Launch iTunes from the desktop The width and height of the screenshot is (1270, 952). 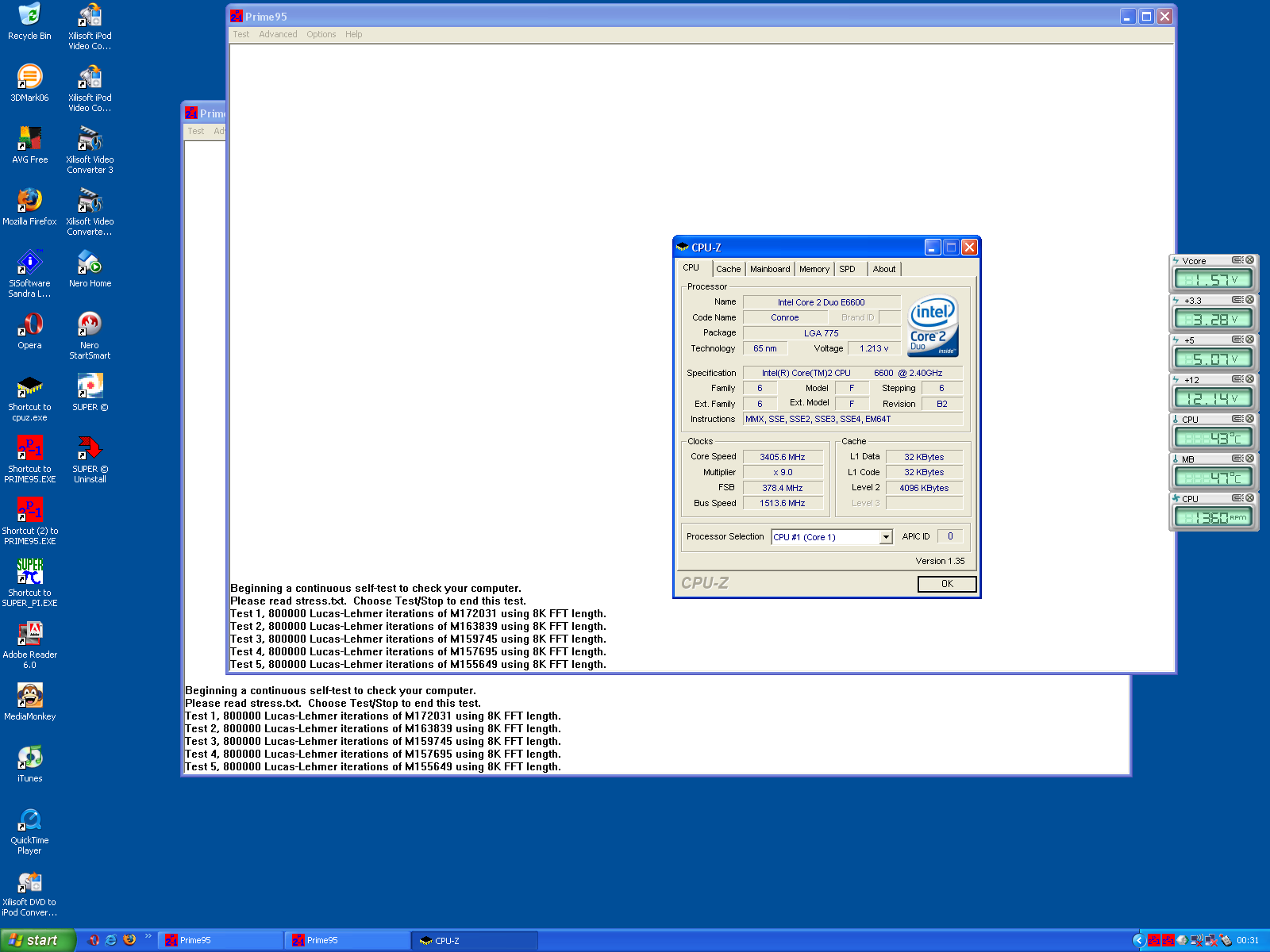29,764
